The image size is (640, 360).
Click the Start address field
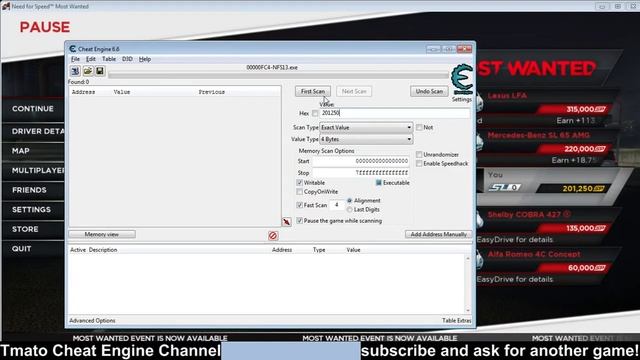point(361,161)
